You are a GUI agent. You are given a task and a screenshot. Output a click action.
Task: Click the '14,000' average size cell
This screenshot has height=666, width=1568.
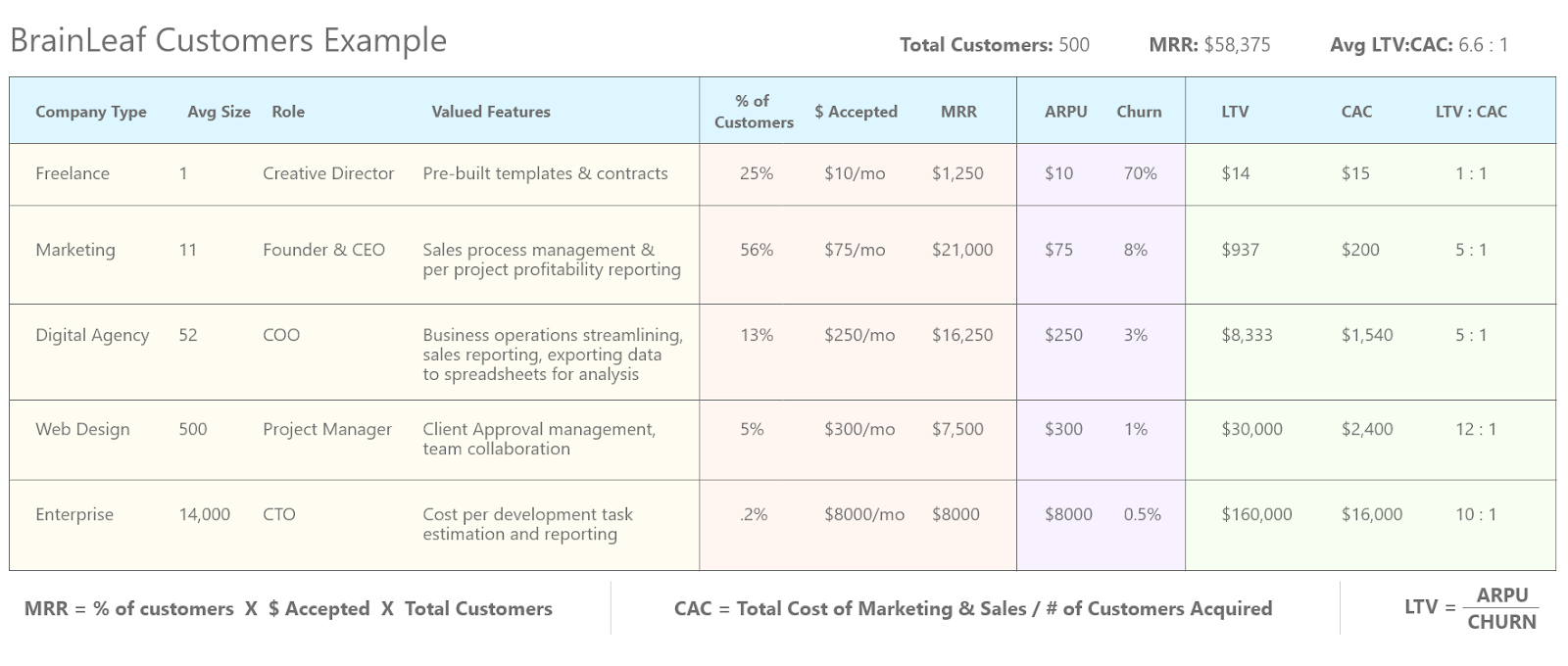[x=205, y=514]
